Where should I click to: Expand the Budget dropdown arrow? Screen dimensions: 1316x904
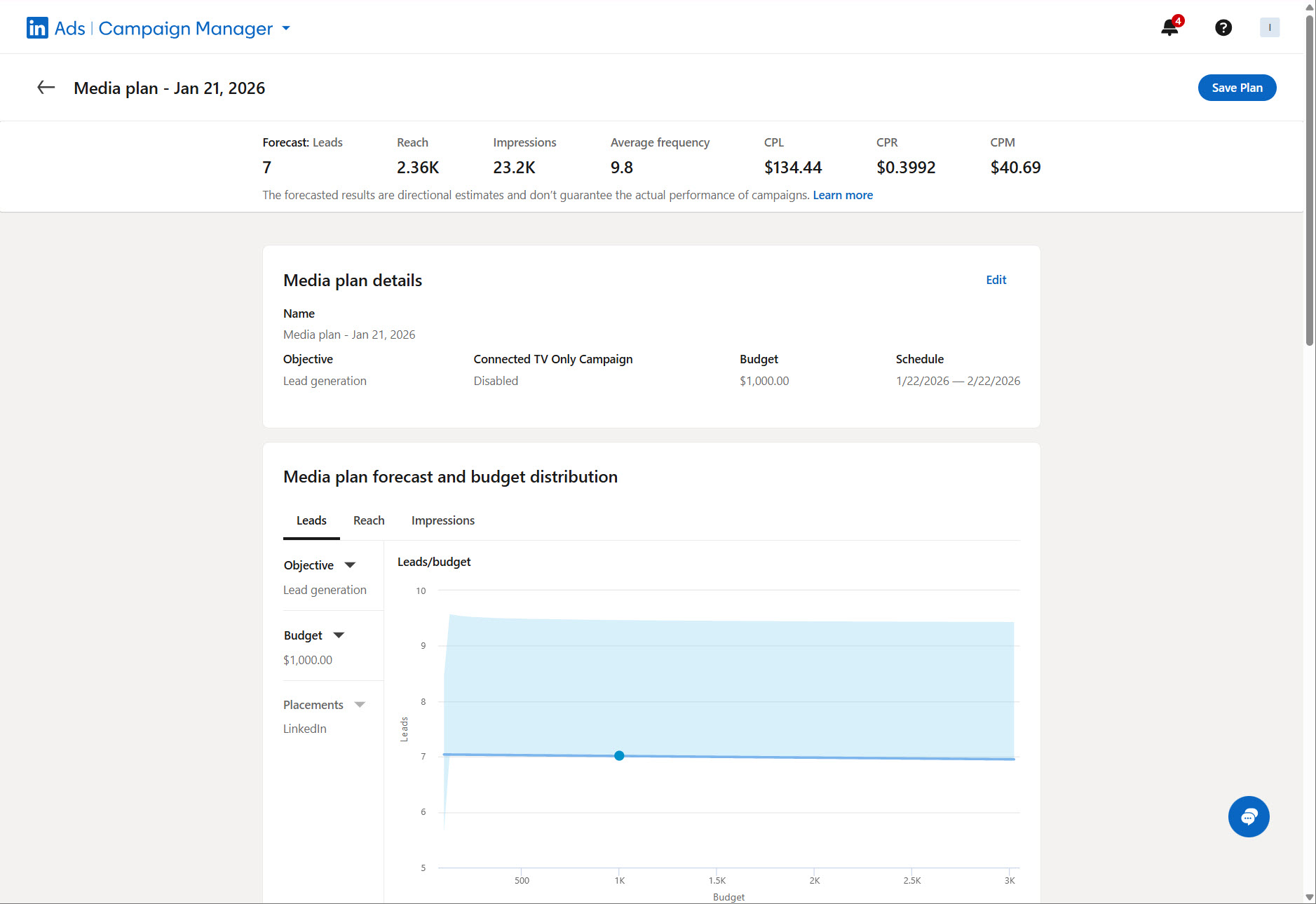(x=339, y=635)
